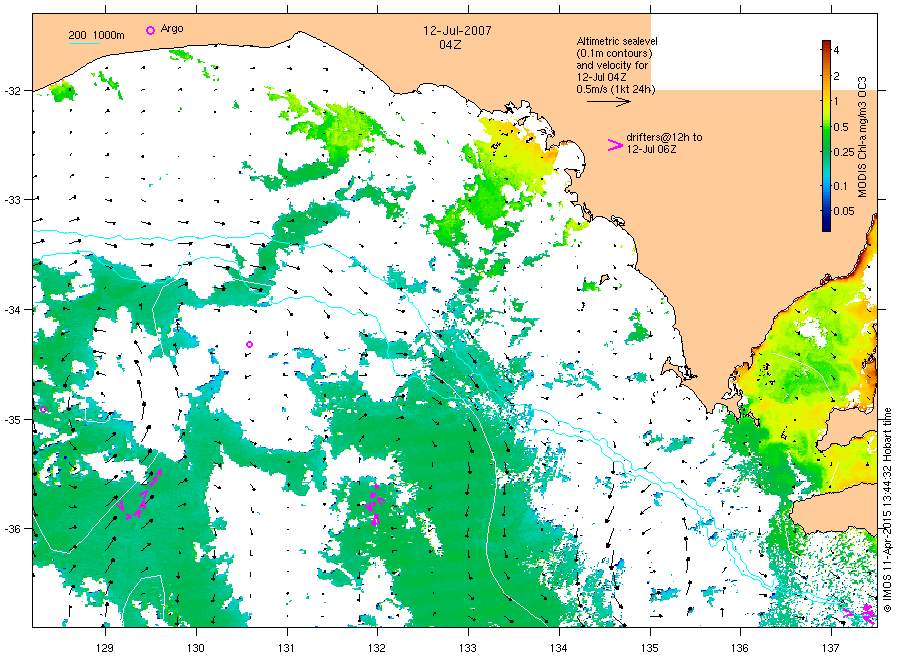Click the text '12-Jul 06Z' under drifters
The width and height of the screenshot is (900, 660).
click(x=651, y=149)
